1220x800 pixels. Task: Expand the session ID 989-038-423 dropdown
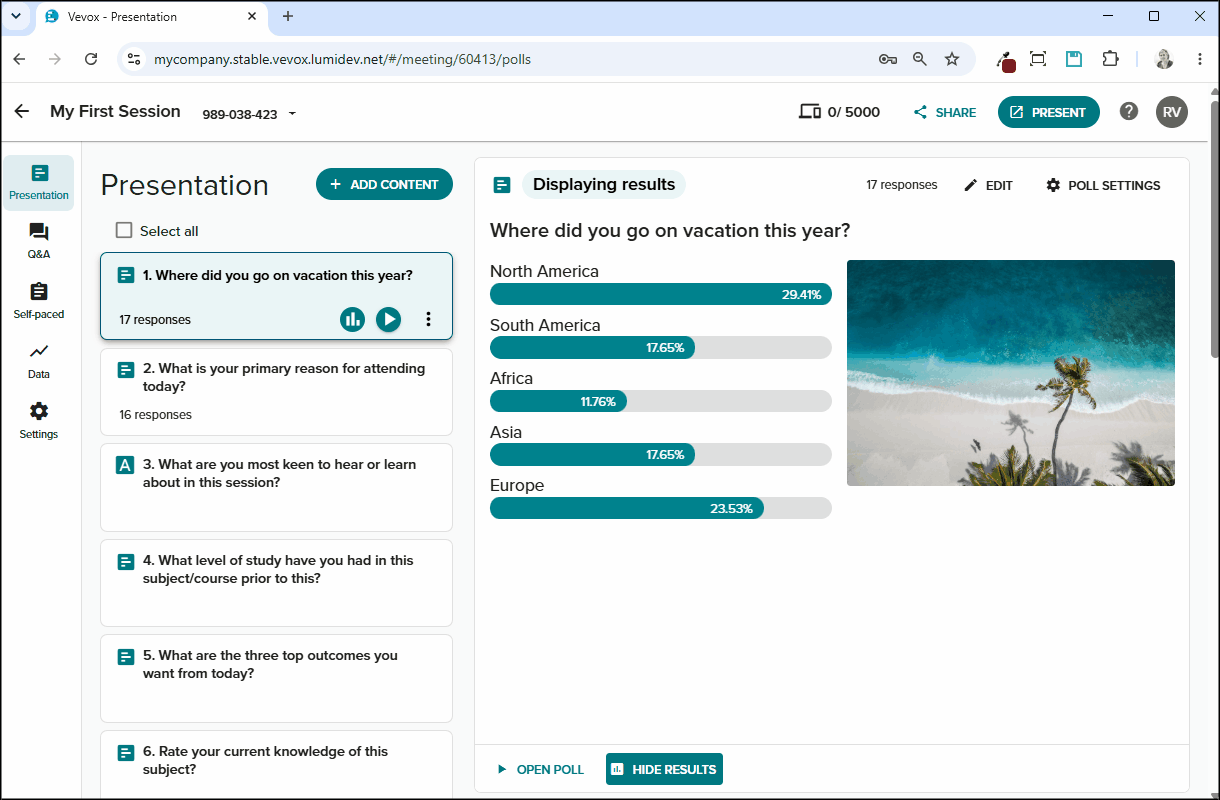[x=292, y=114]
